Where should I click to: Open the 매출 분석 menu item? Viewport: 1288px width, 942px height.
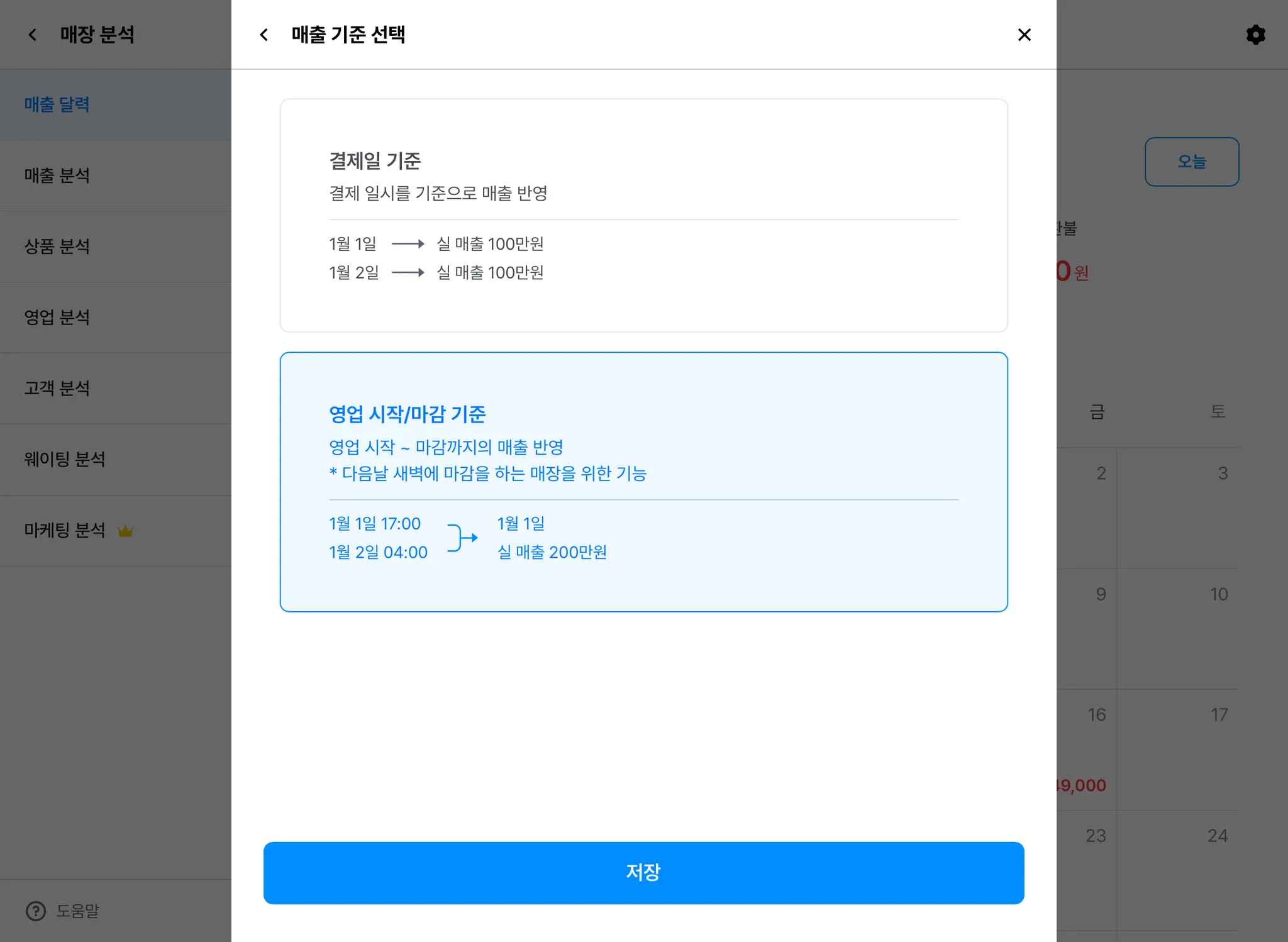click(57, 175)
